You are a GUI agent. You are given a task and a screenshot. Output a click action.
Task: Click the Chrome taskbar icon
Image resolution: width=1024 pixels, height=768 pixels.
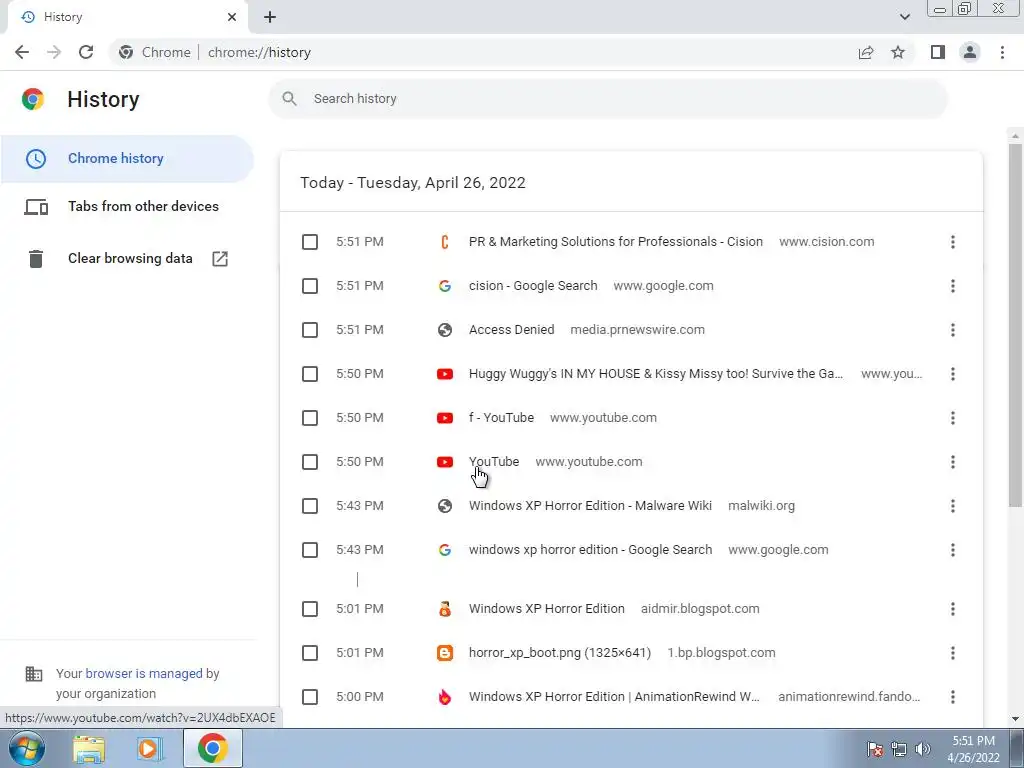tap(213, 749)
